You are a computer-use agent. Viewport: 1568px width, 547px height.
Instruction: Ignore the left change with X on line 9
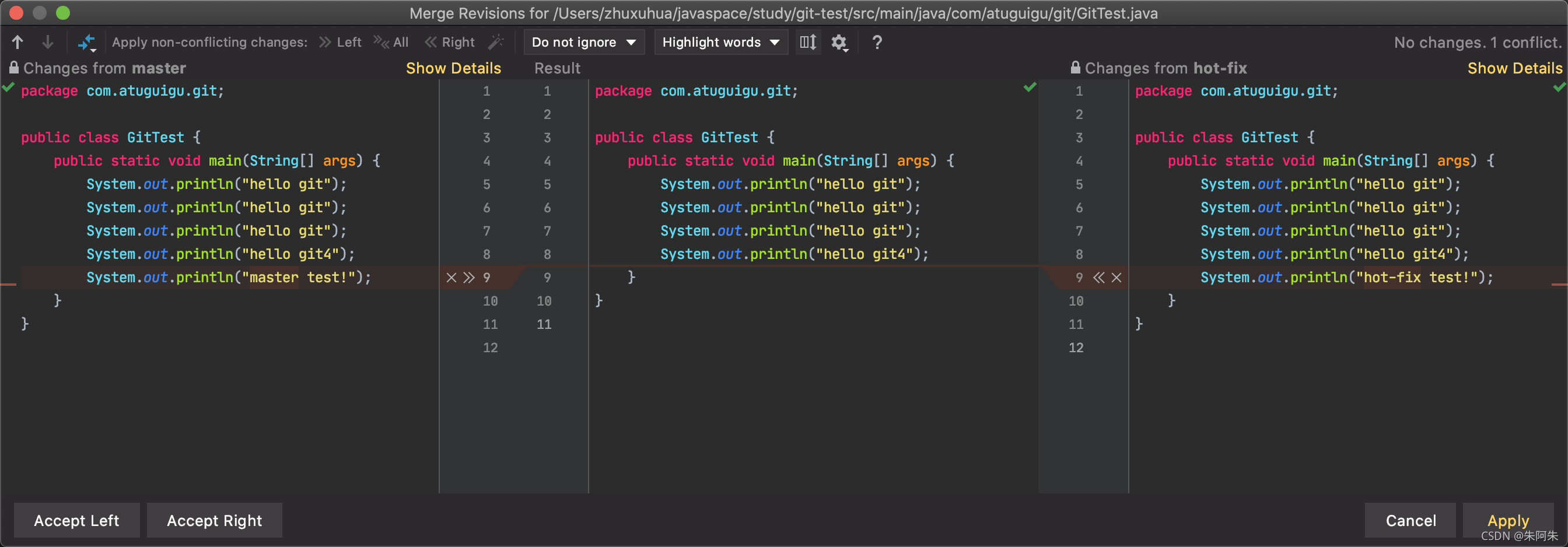tap(451, 278)
